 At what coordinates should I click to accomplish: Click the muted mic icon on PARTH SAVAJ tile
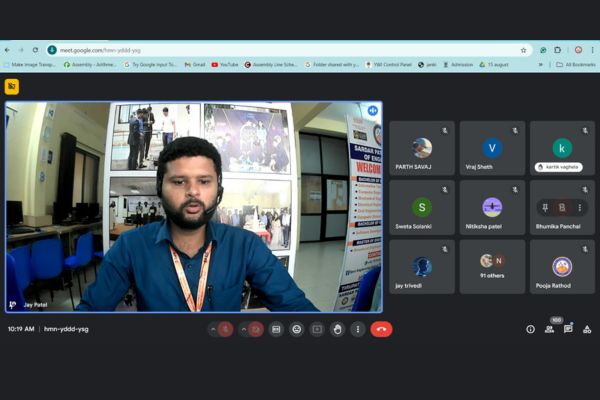pyautogui.click(x=445, y=131)
